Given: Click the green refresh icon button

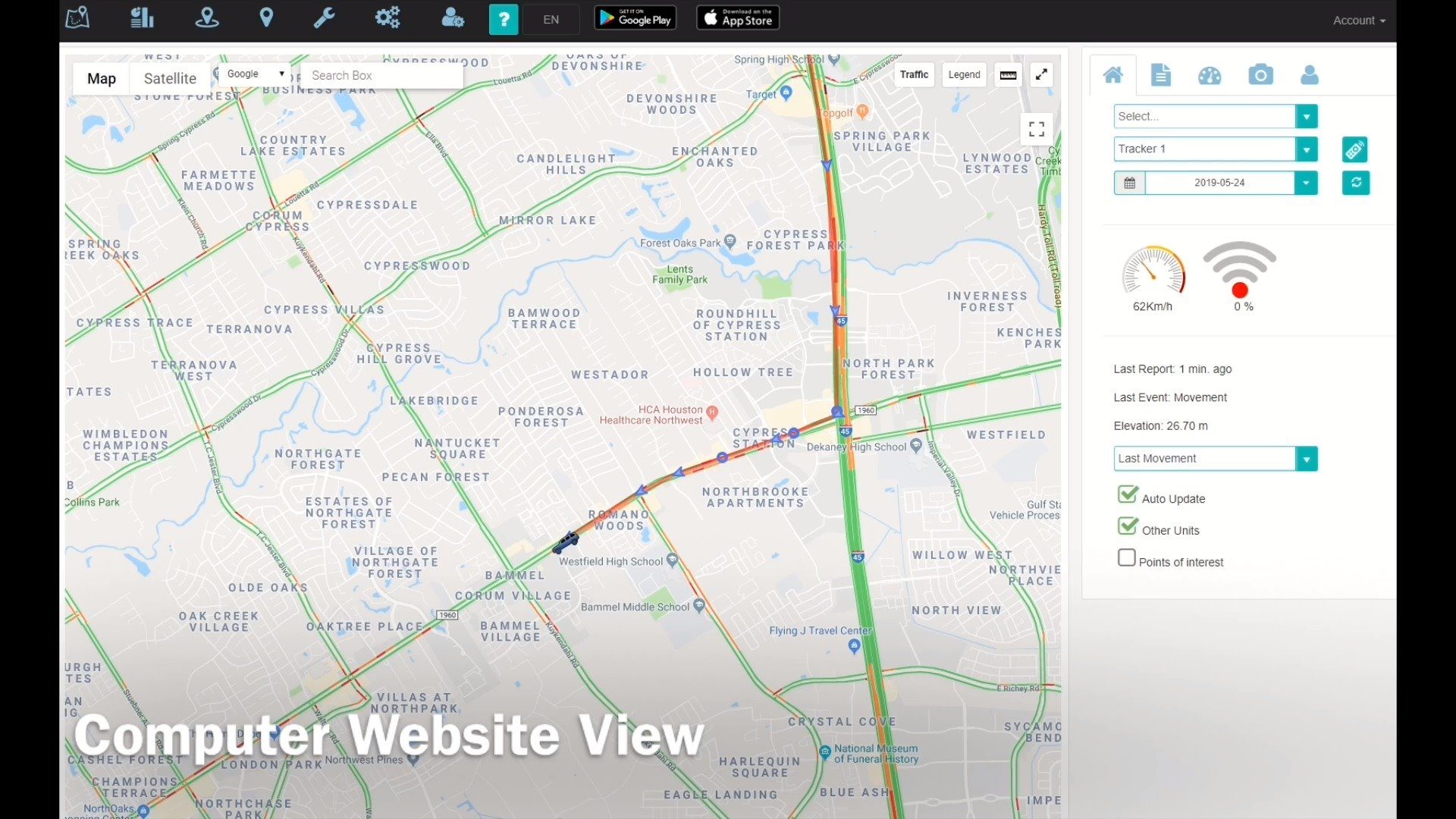Looking at the screenshot, I should [x=1355, y=182].
